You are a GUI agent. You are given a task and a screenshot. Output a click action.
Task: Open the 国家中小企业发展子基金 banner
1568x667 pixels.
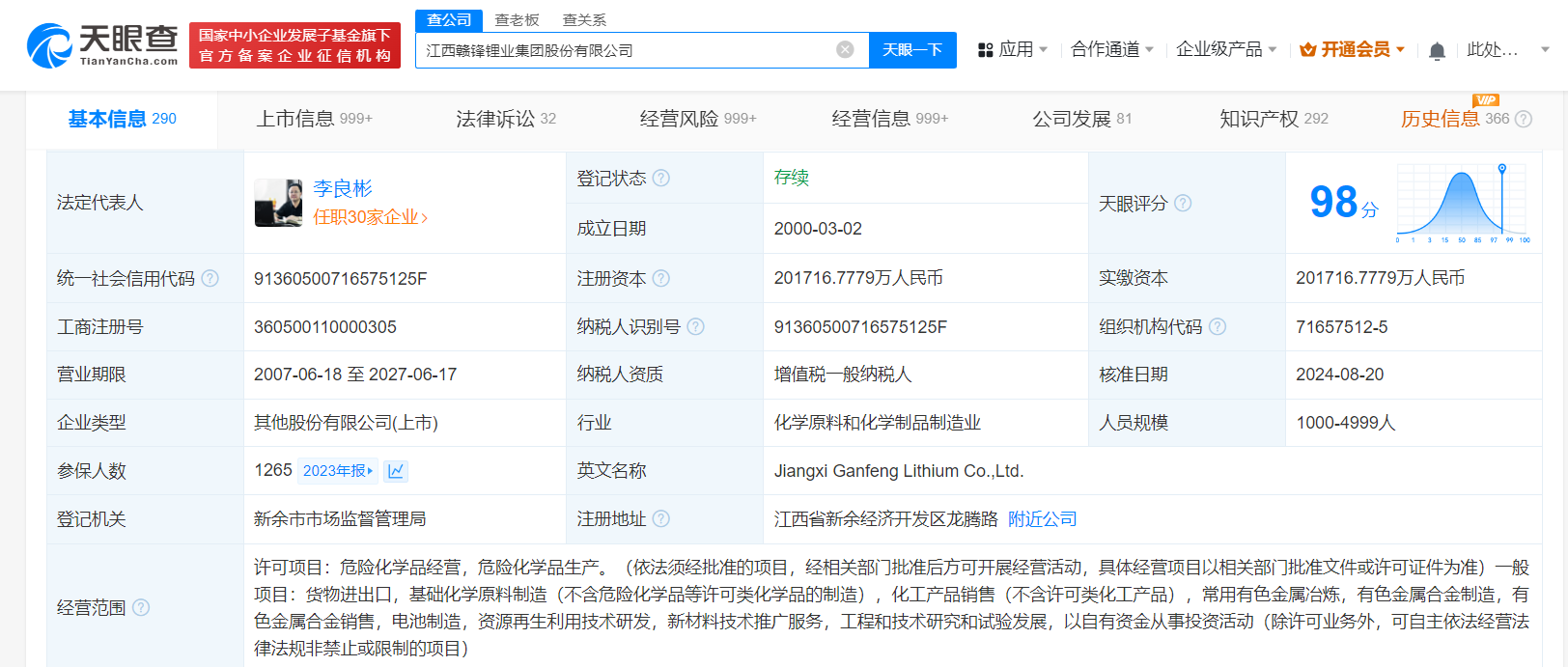[x=294, y=45]
